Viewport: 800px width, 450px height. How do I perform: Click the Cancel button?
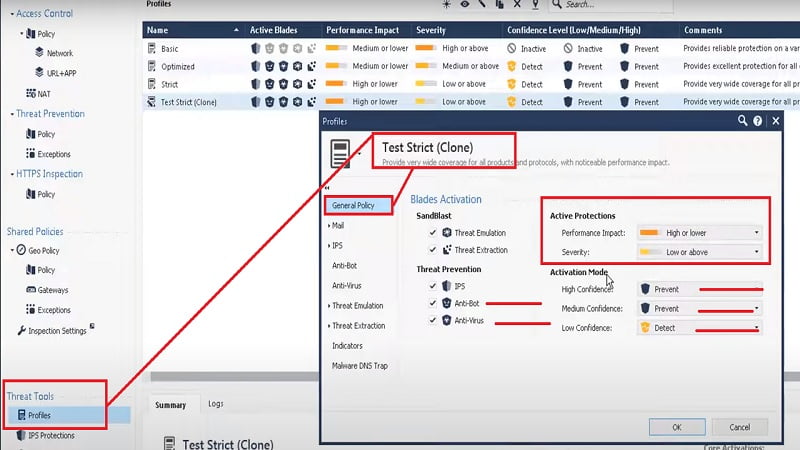[739, 427]
